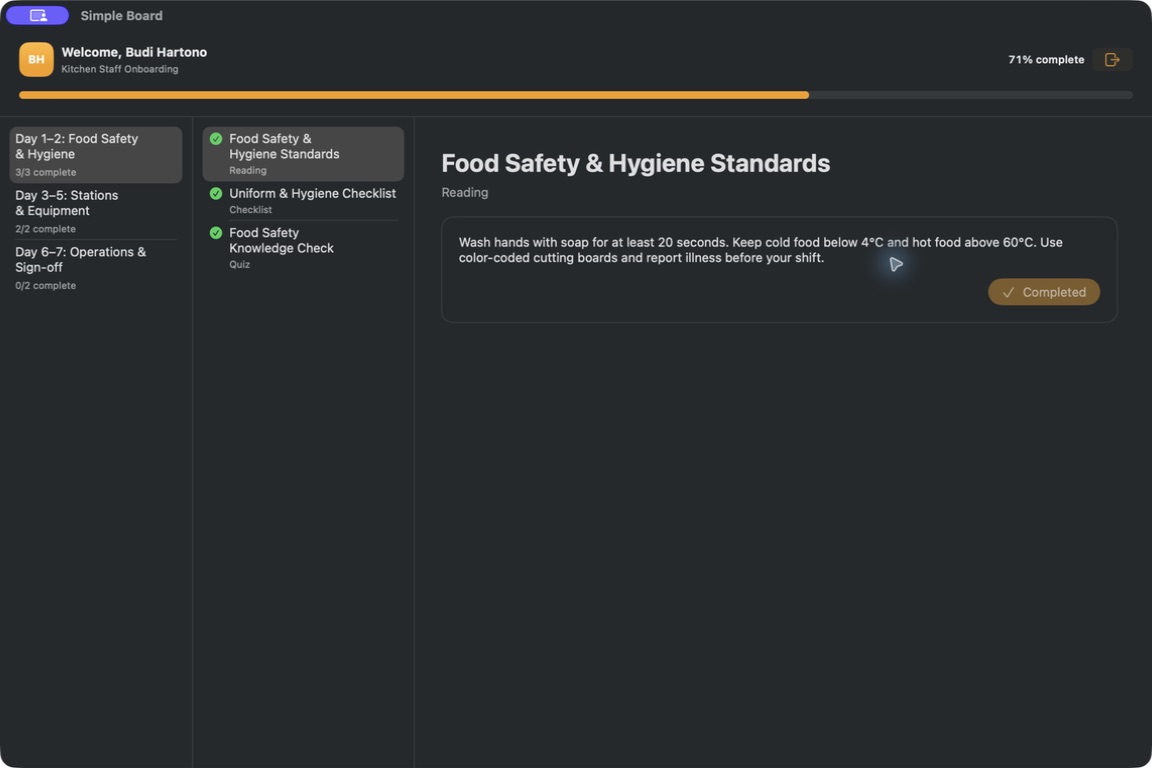
Task: Click the green checkmark beside Food Safety & Hygiene Standards
Action: click(216, 139)
